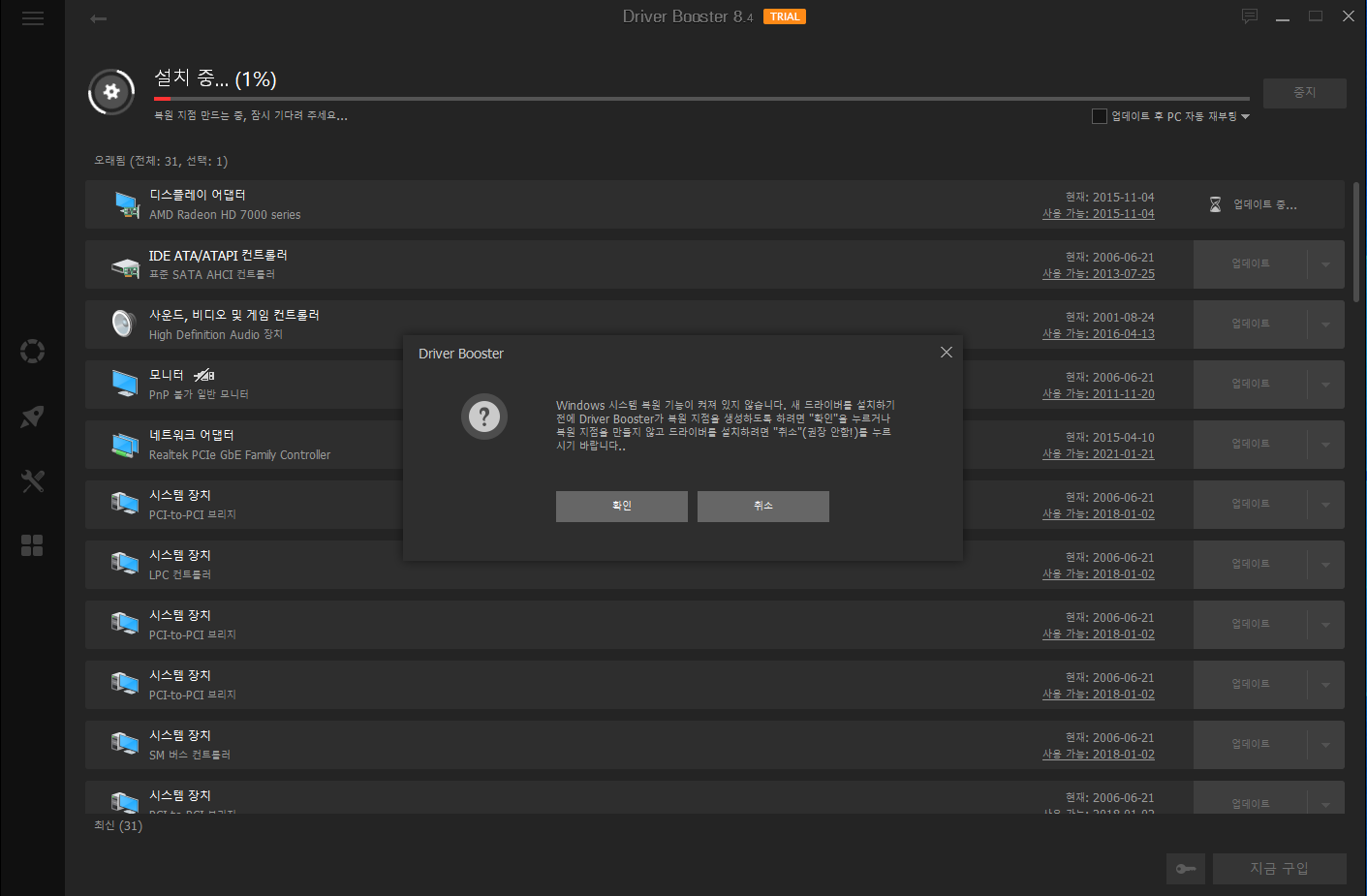The height and width of the screenshot is (896, 1367).
Task: Expand update options for PnP monitor row
Action: tap(1325, 385)
